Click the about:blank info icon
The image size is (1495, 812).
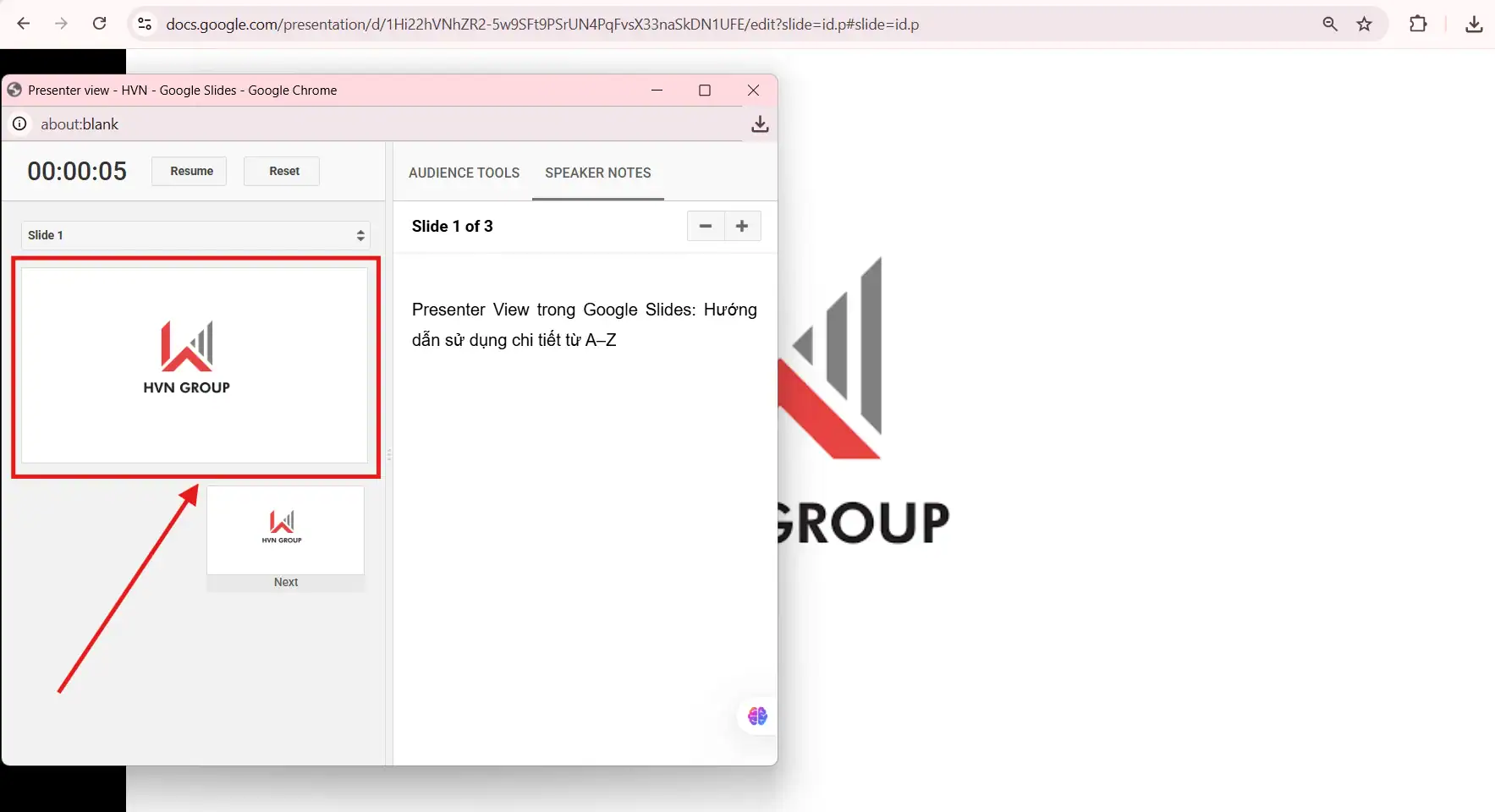[x=19, y=124]
